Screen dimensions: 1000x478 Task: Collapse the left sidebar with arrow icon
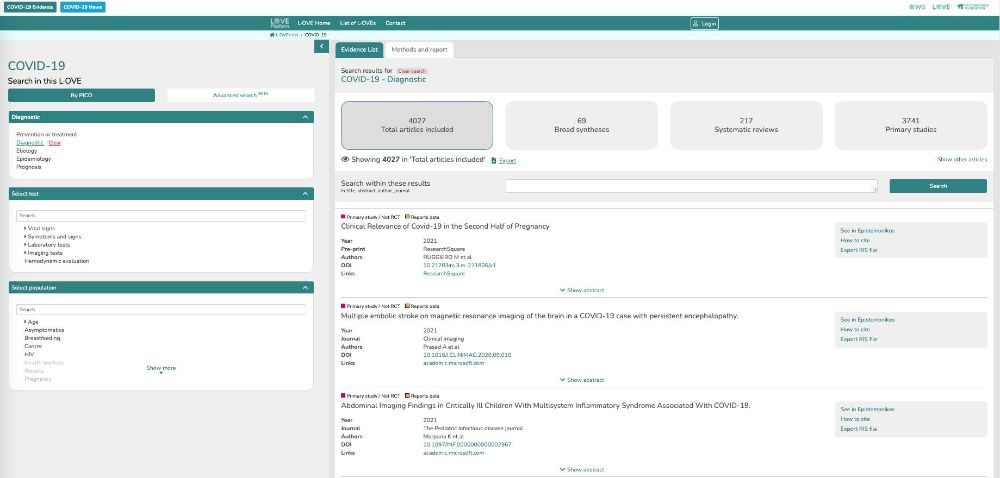[321, 46]
